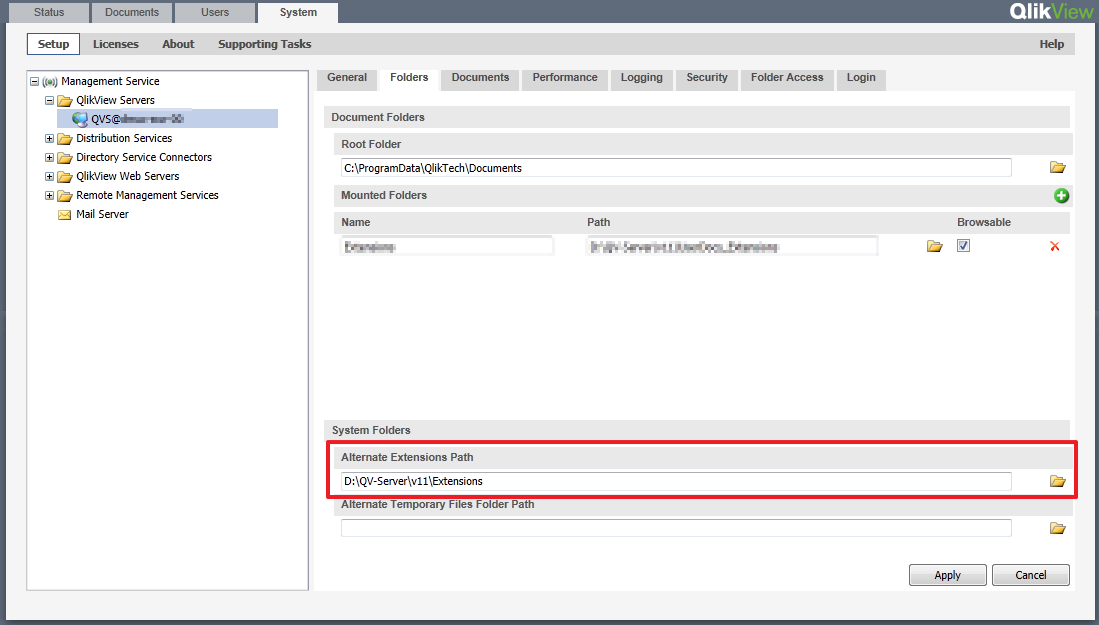Open the Supporting Tasks sub-tab
The image size is (1099, 625).
point(264,43)
